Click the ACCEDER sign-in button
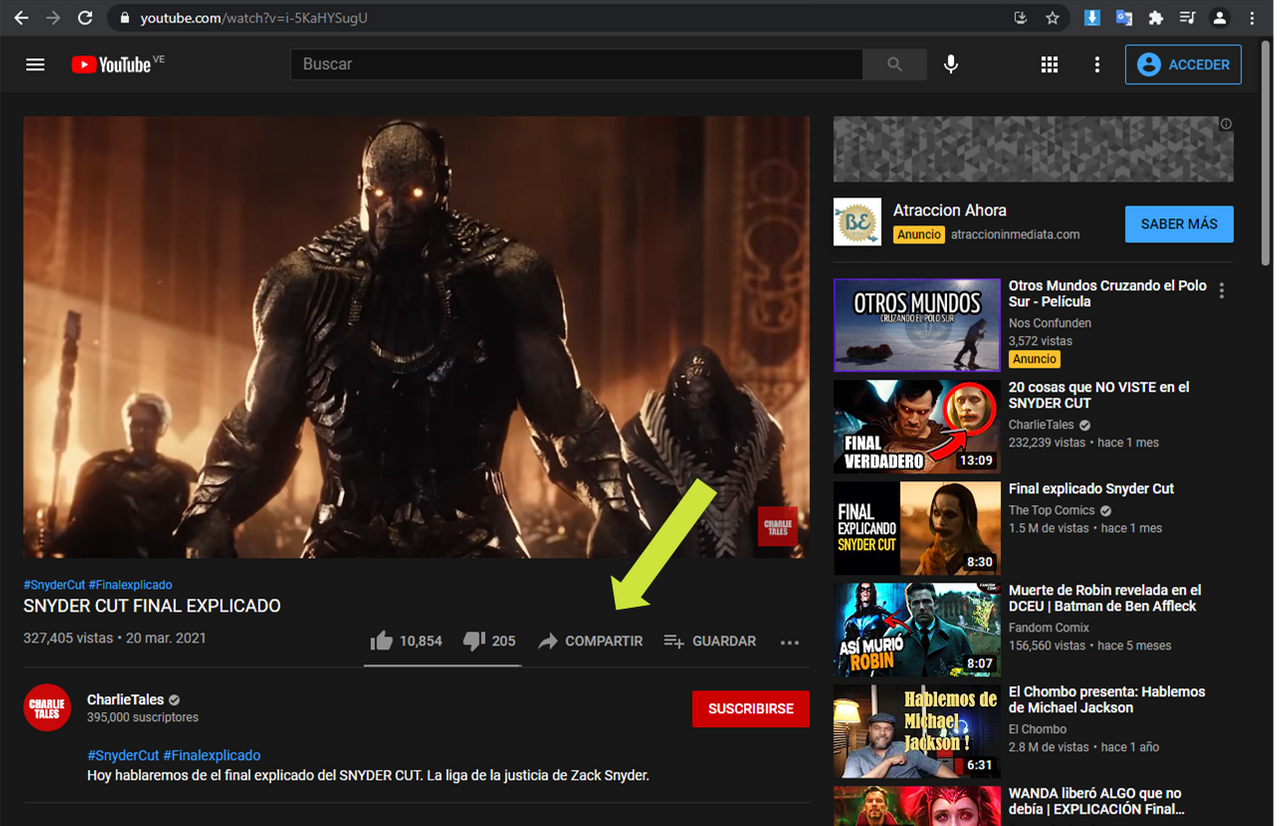 (x=1183, y=64)
